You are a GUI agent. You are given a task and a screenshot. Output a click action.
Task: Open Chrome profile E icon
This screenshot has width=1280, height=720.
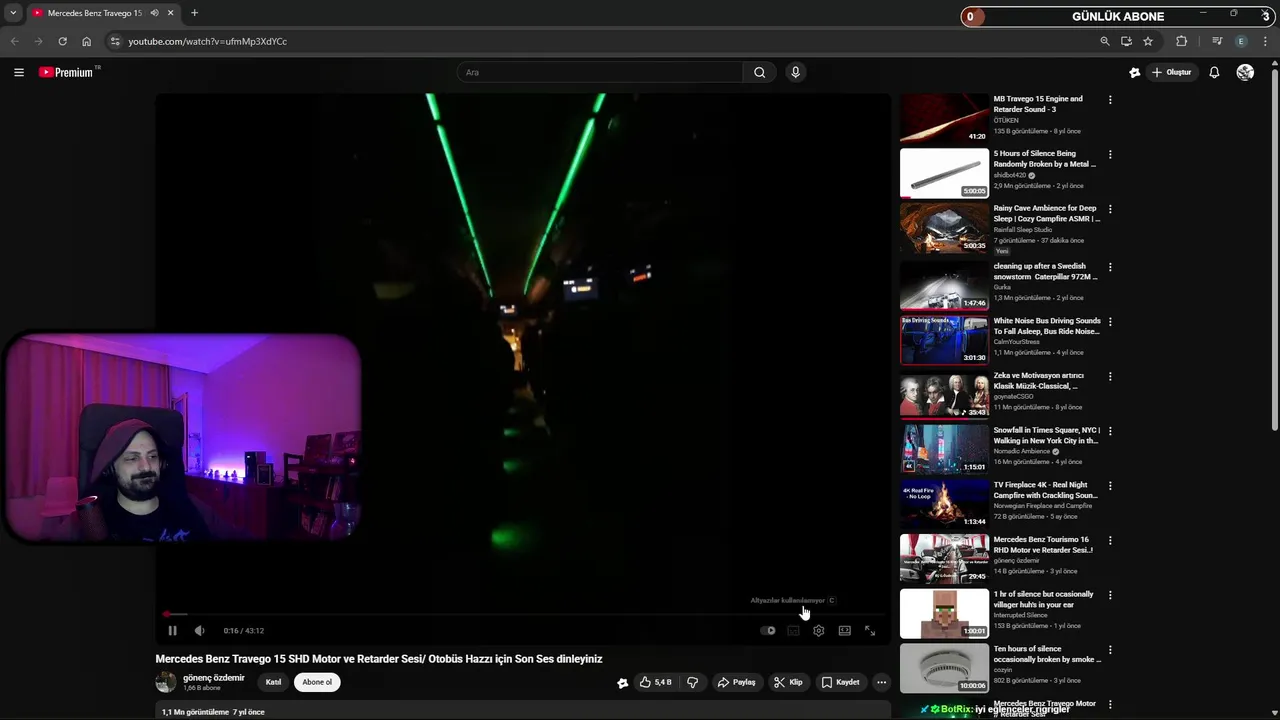[1241, 41]
